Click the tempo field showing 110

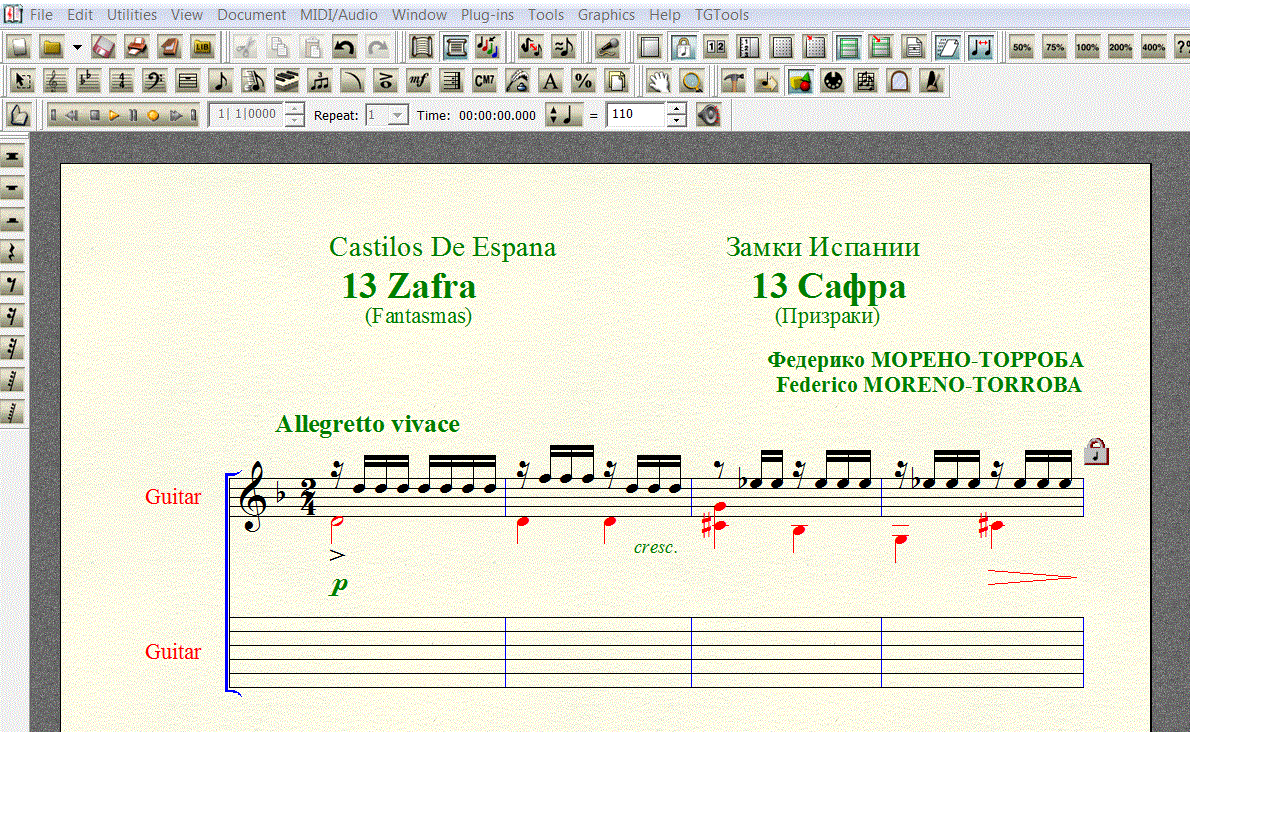pyautogui.click(x=636, y=115)
